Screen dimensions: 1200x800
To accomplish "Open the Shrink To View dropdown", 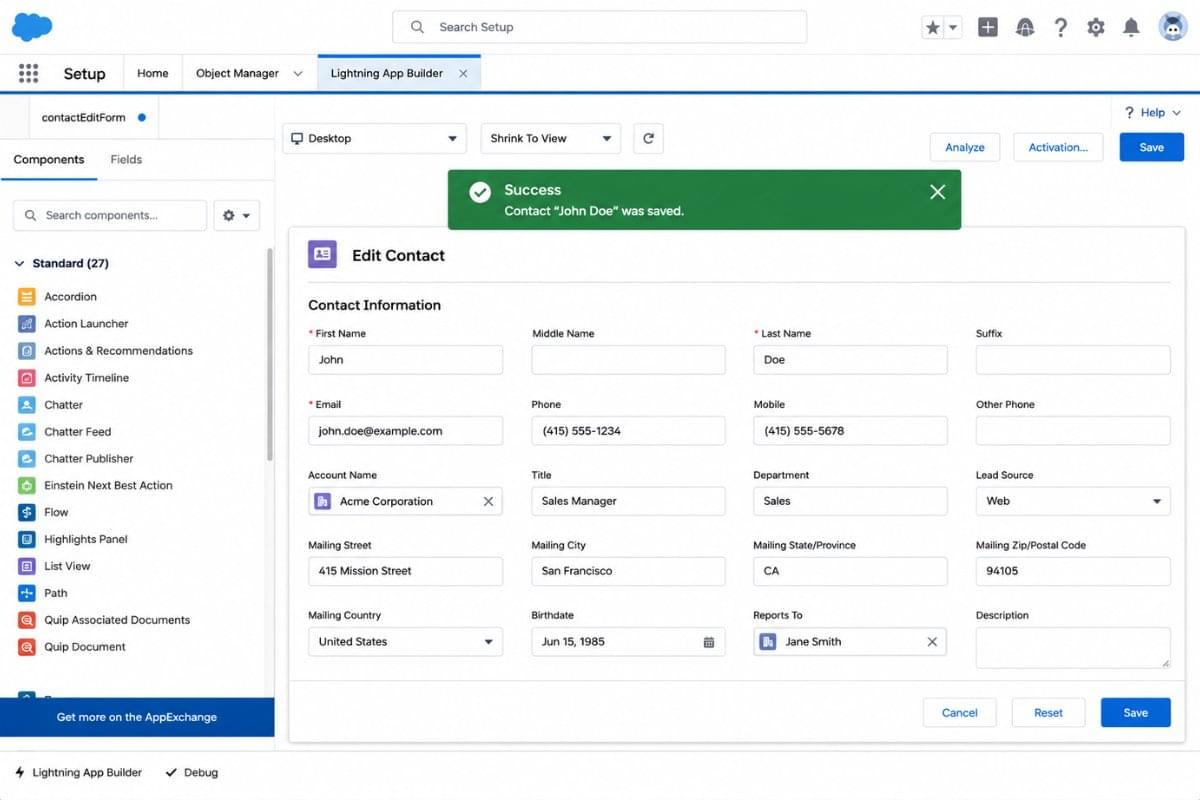I will (x=550, y=138).
